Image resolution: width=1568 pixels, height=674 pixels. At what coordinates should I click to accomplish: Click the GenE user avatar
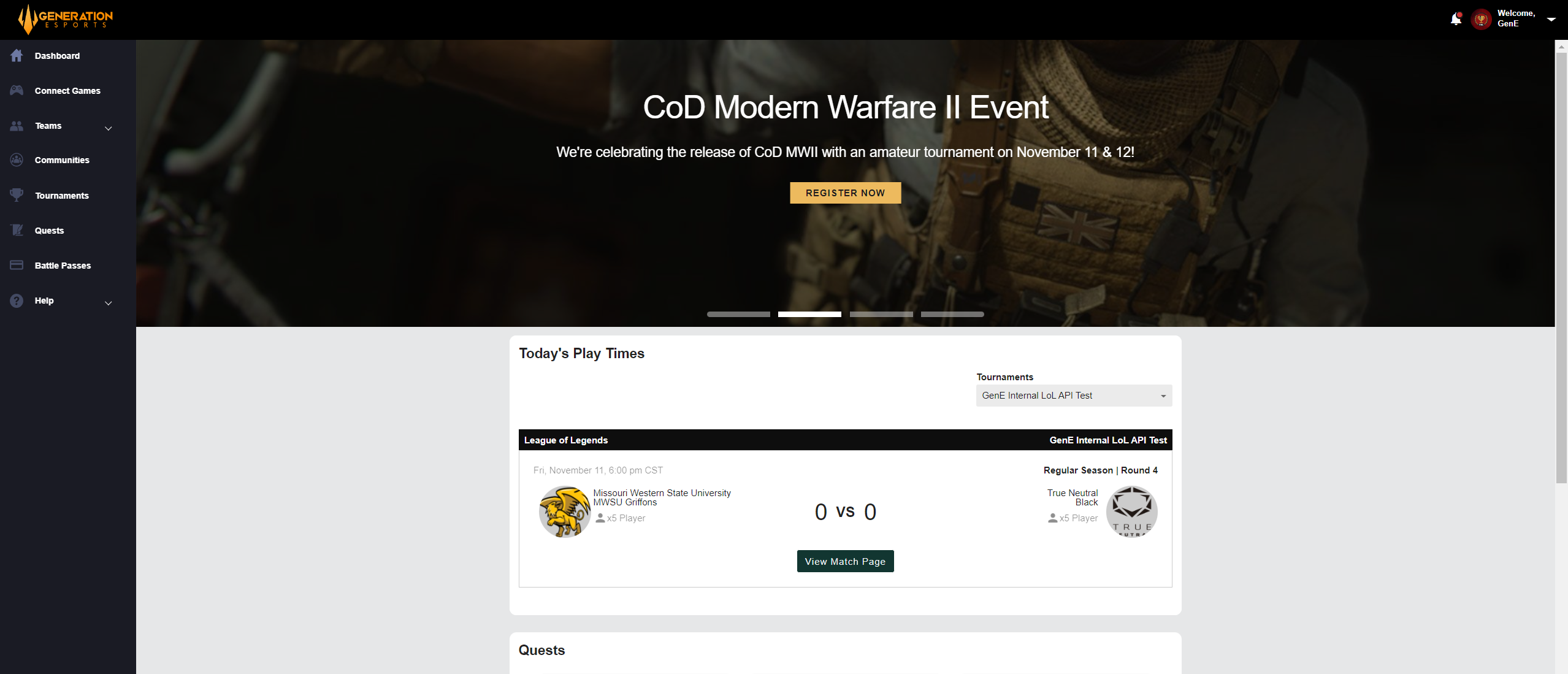coord(1481,19)
